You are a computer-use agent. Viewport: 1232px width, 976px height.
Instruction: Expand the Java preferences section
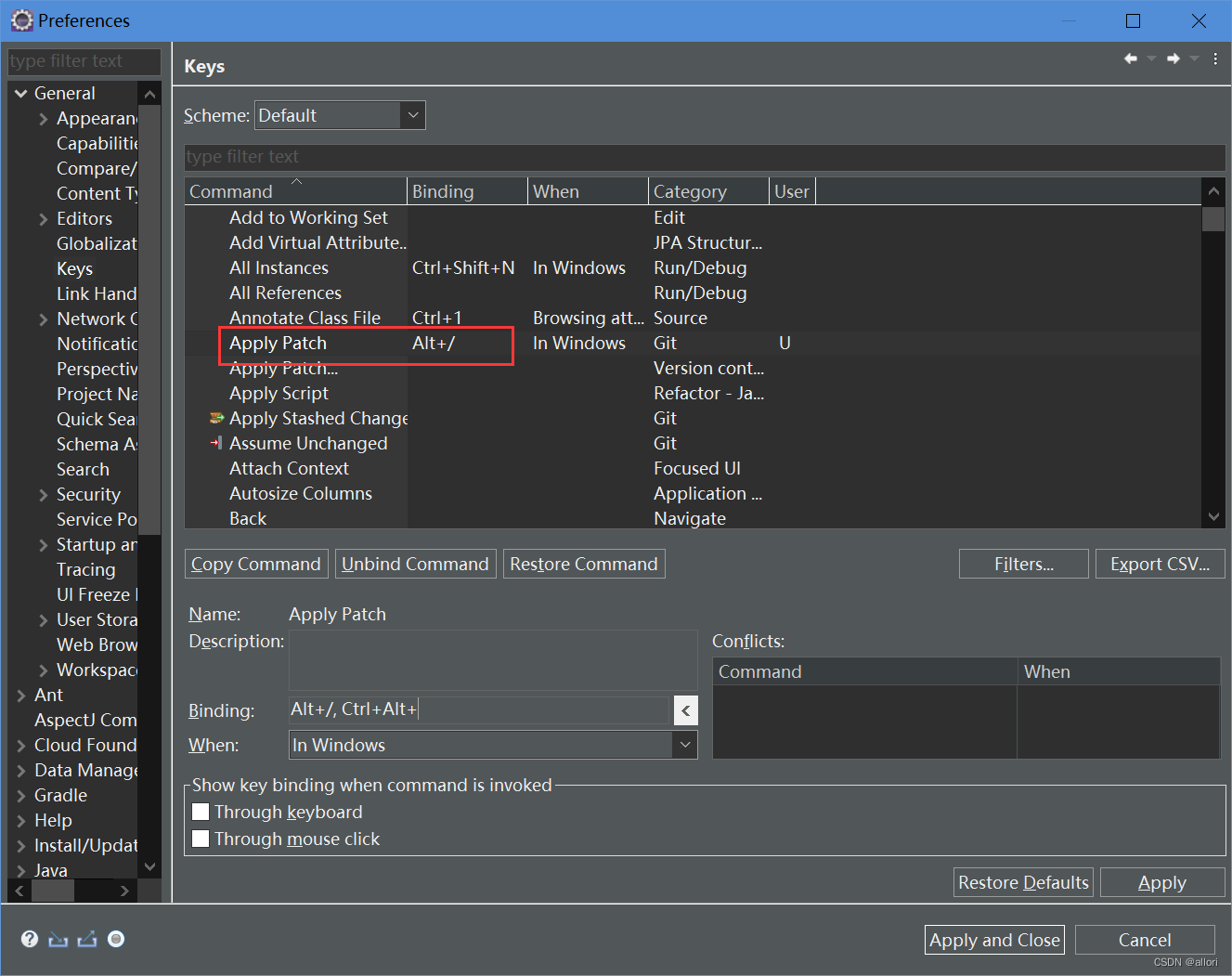pos(23,869)
